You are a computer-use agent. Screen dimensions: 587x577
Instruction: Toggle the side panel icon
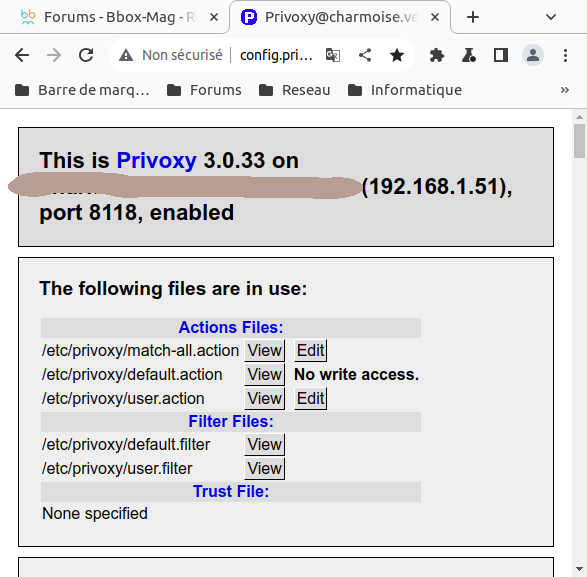tap(501, 55)
